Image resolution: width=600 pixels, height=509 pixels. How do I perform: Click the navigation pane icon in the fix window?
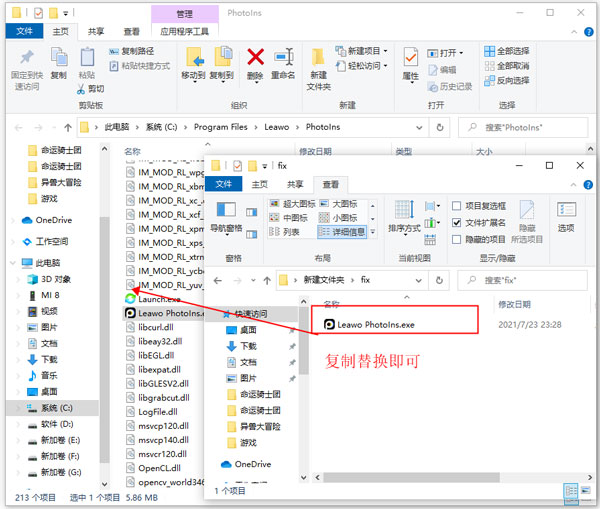tap(226, 210)
